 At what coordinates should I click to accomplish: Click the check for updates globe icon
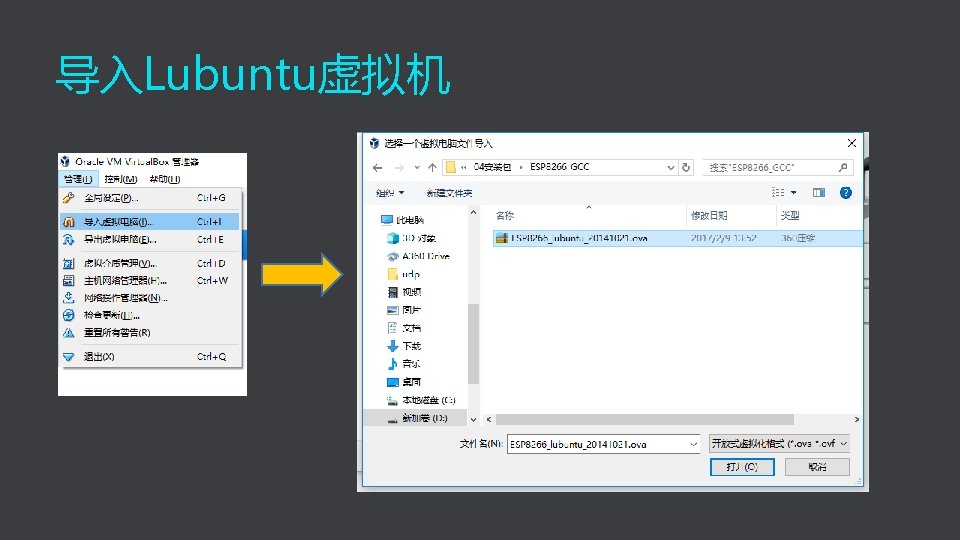tap(69, 315)
